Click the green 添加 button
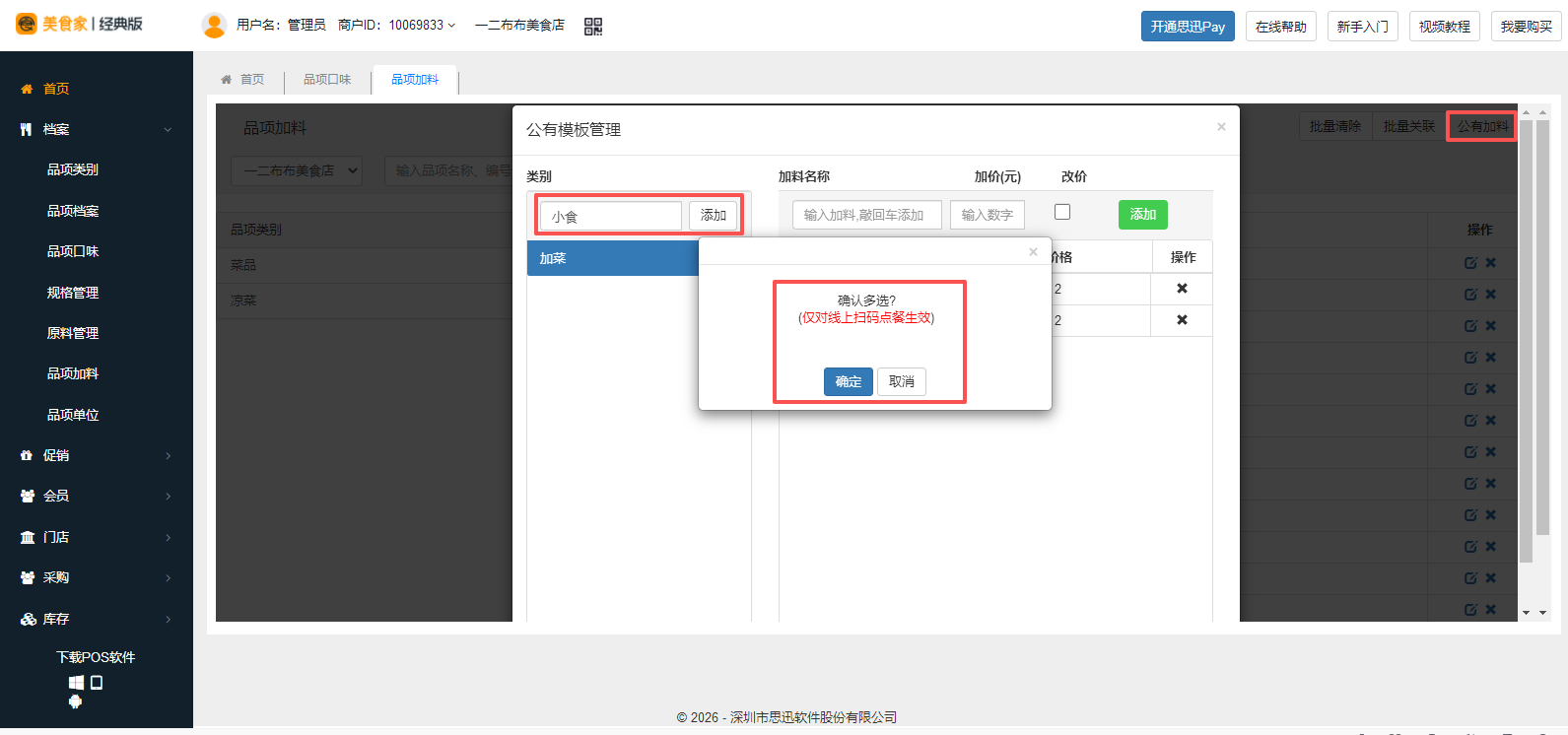1568x735 pixels. pos(1143,215)
